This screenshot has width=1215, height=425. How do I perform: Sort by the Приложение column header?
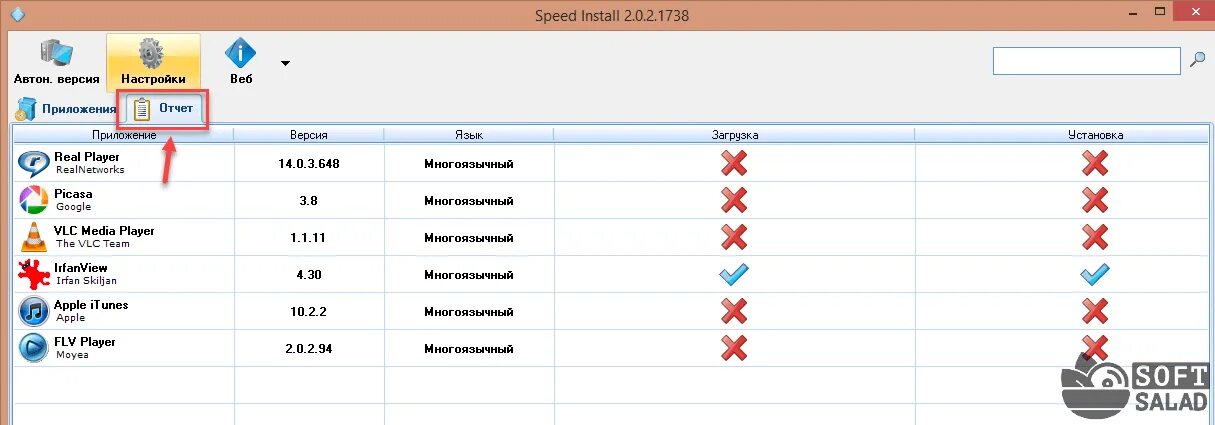click(123, 135)
